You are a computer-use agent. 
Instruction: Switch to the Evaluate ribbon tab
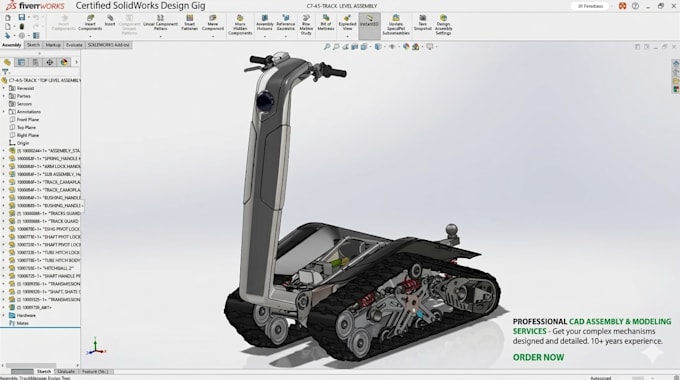pyautogui.click(x=74, y=45)
